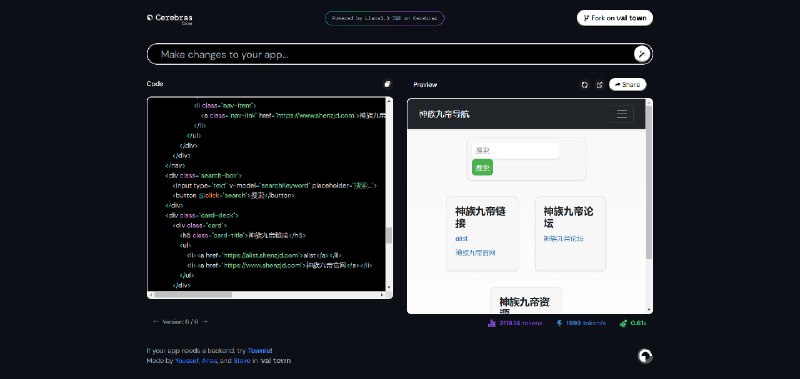Click the code panel's vertical scrollbar thumb
Screen dimensions: 800x379
tap(389, 235)
